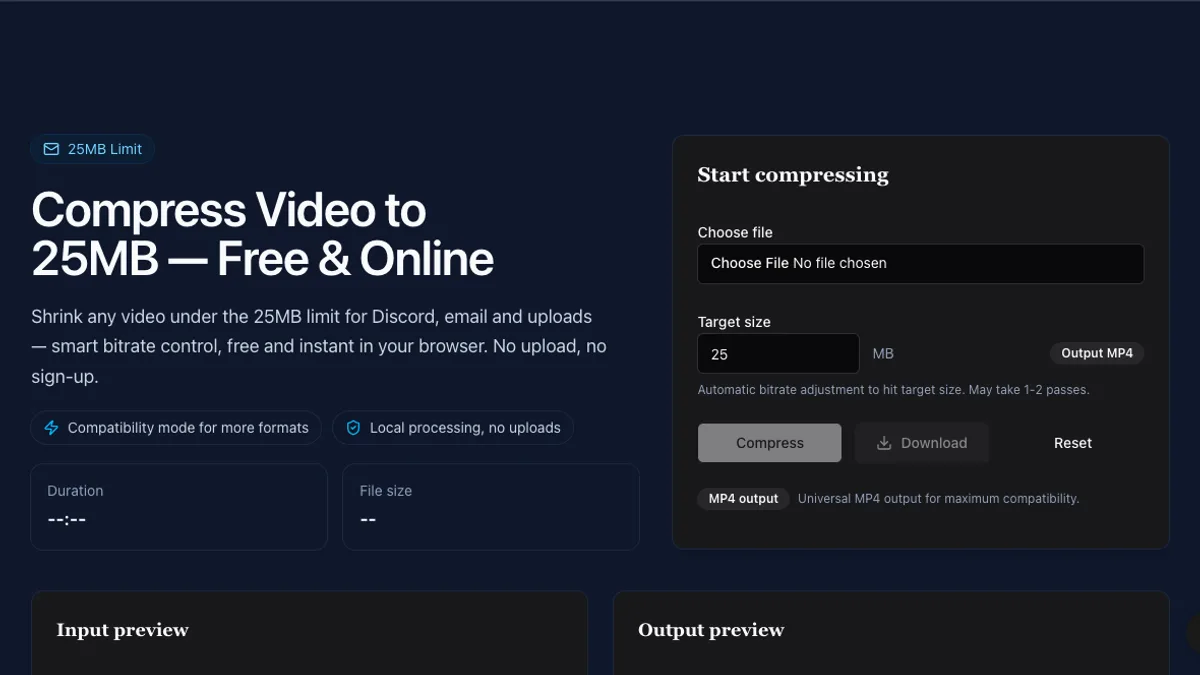Click the Compatibility mode for more formats label
Image resolution: width=1200 pixels, height=675 pixels.
188,428
